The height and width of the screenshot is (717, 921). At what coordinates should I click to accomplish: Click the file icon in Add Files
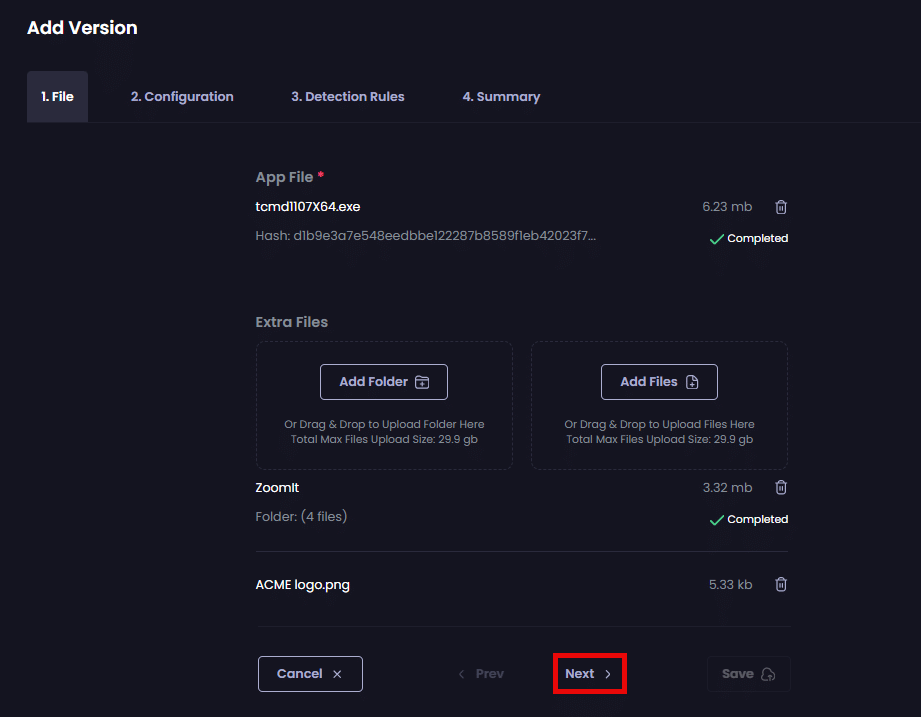[x=692, y=382]
